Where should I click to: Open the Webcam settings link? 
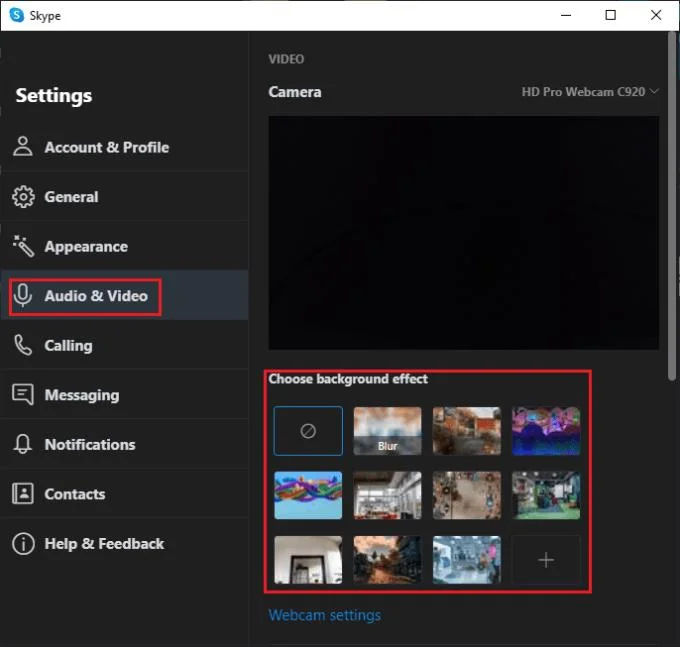(x=324, y=615)
